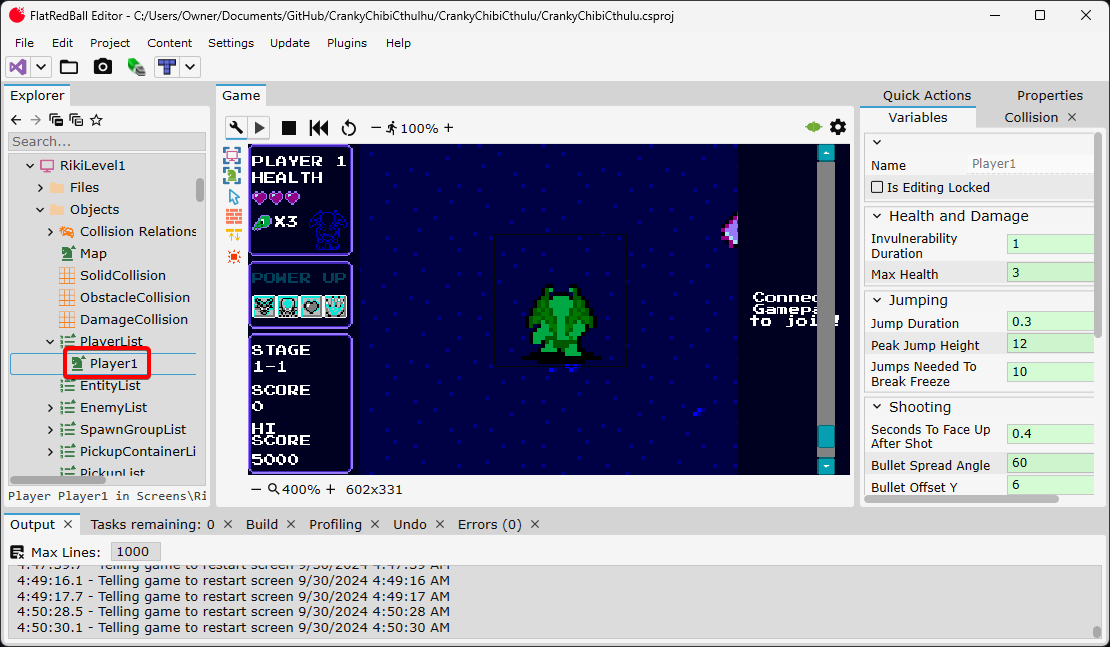Open the Plugins menu
The image size is (1110, 647).
pyautogui.click(x=347, y=43)
